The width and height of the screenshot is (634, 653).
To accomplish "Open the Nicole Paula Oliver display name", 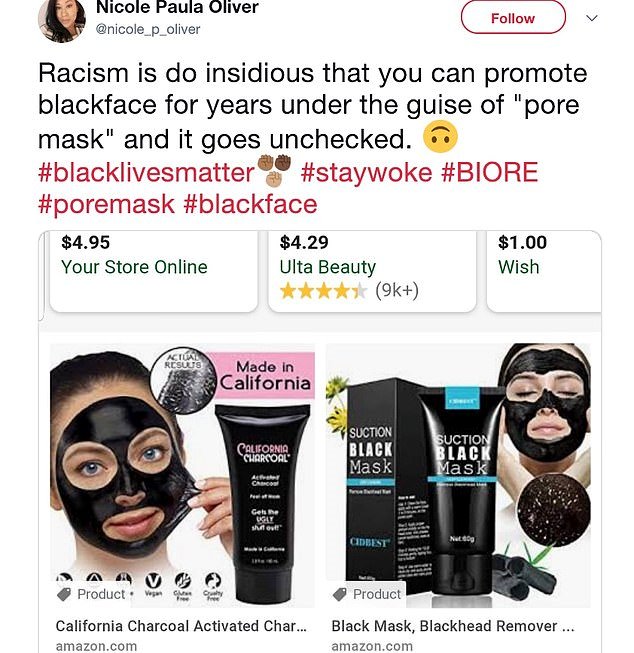I will [x=177, y=7].
